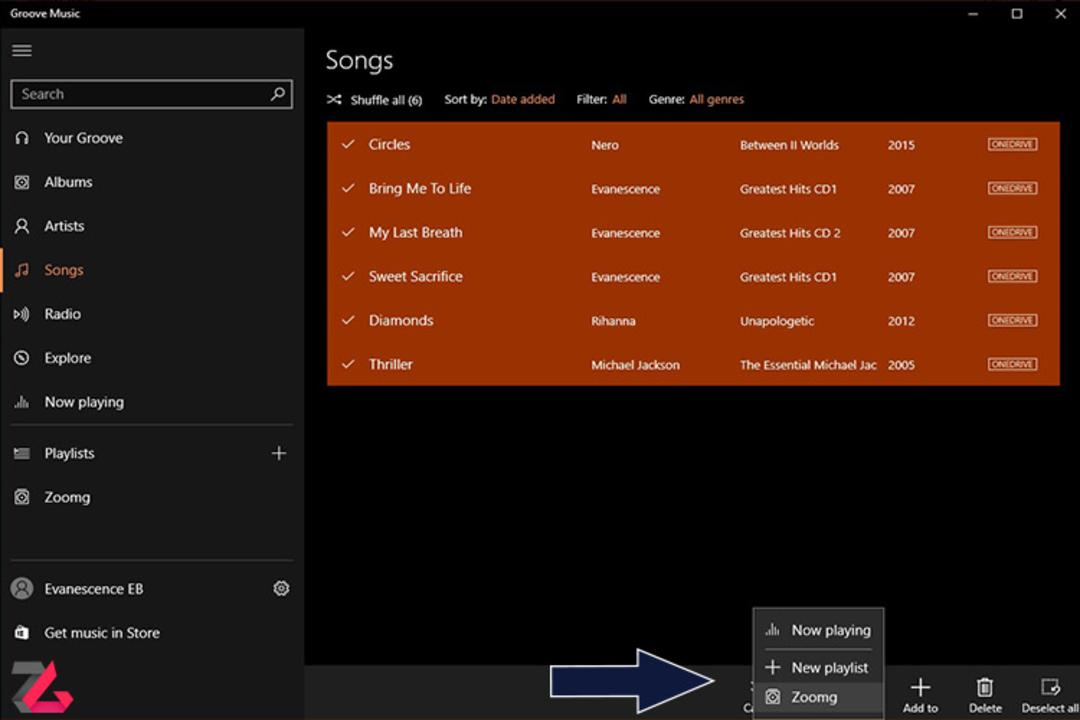Screen dimensions: 1080x720
Task: Click the Add to plus icon
Action: (x=920, y=687)
